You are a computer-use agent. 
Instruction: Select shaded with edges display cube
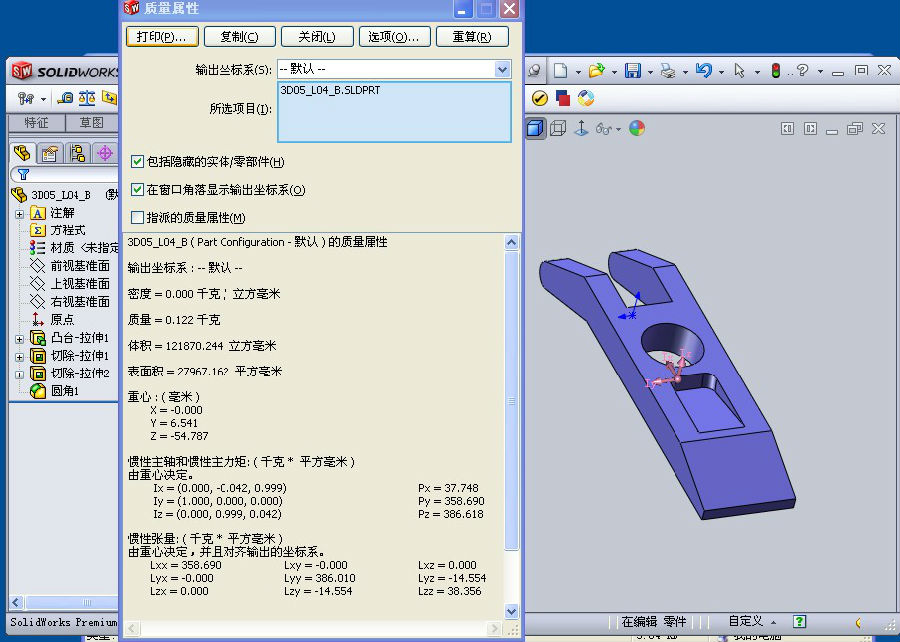point(535,128)
